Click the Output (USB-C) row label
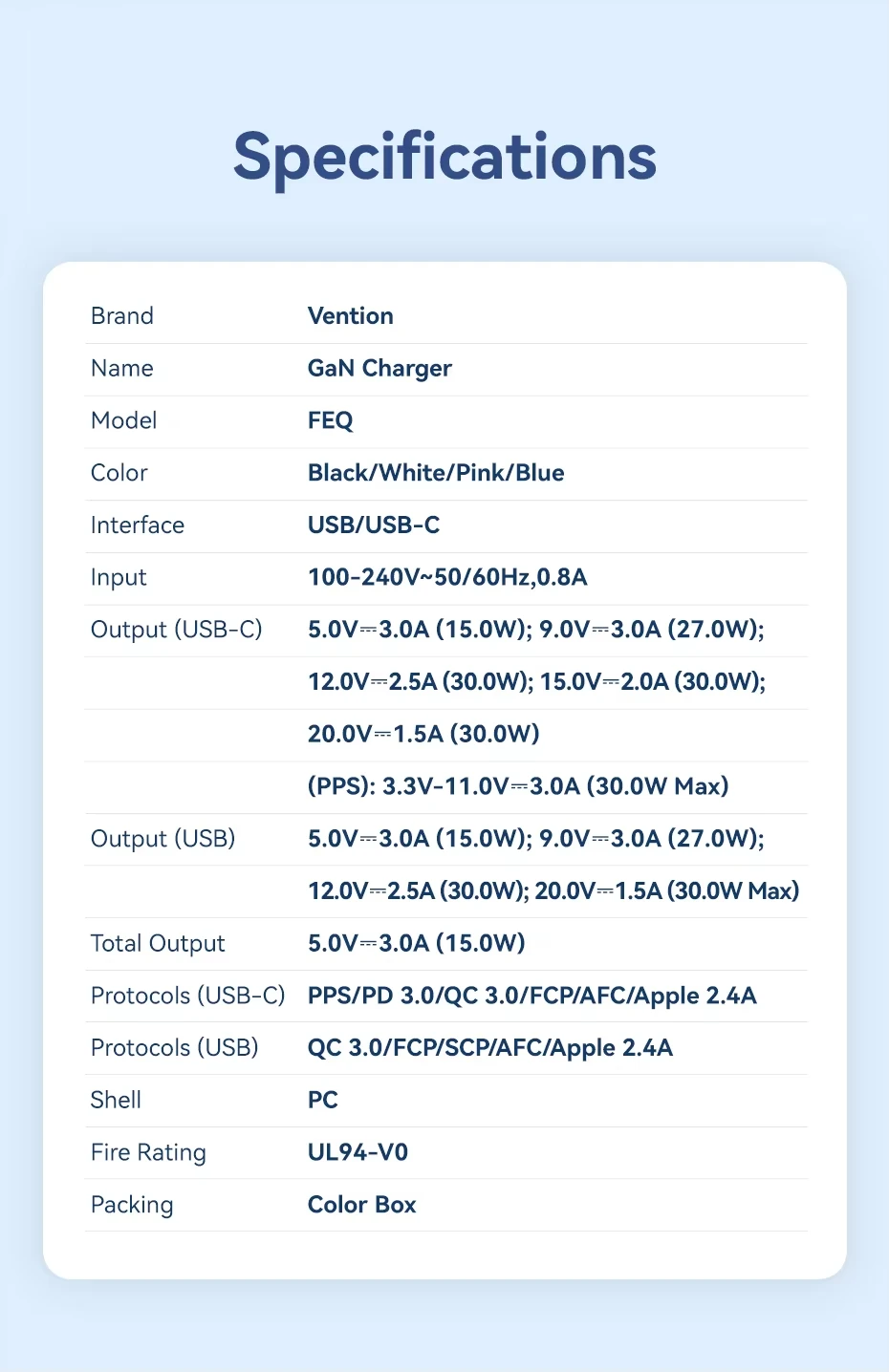Image resolution: width=889 pixels, height=1372 pixels. pos(176,630)
